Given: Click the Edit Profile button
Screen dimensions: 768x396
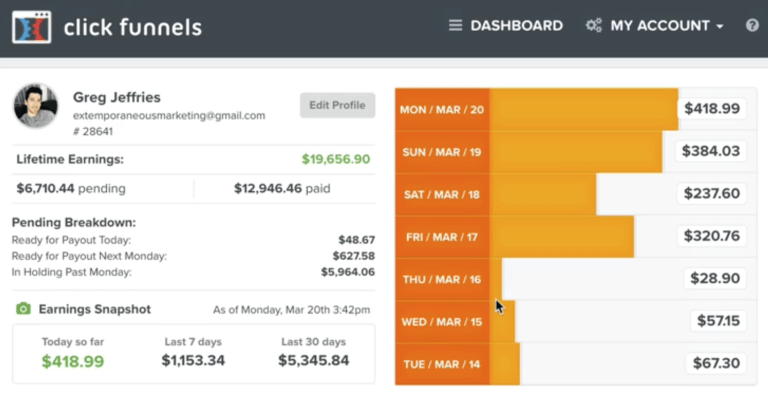Looking at the screenshot, I should click(337, 105).
